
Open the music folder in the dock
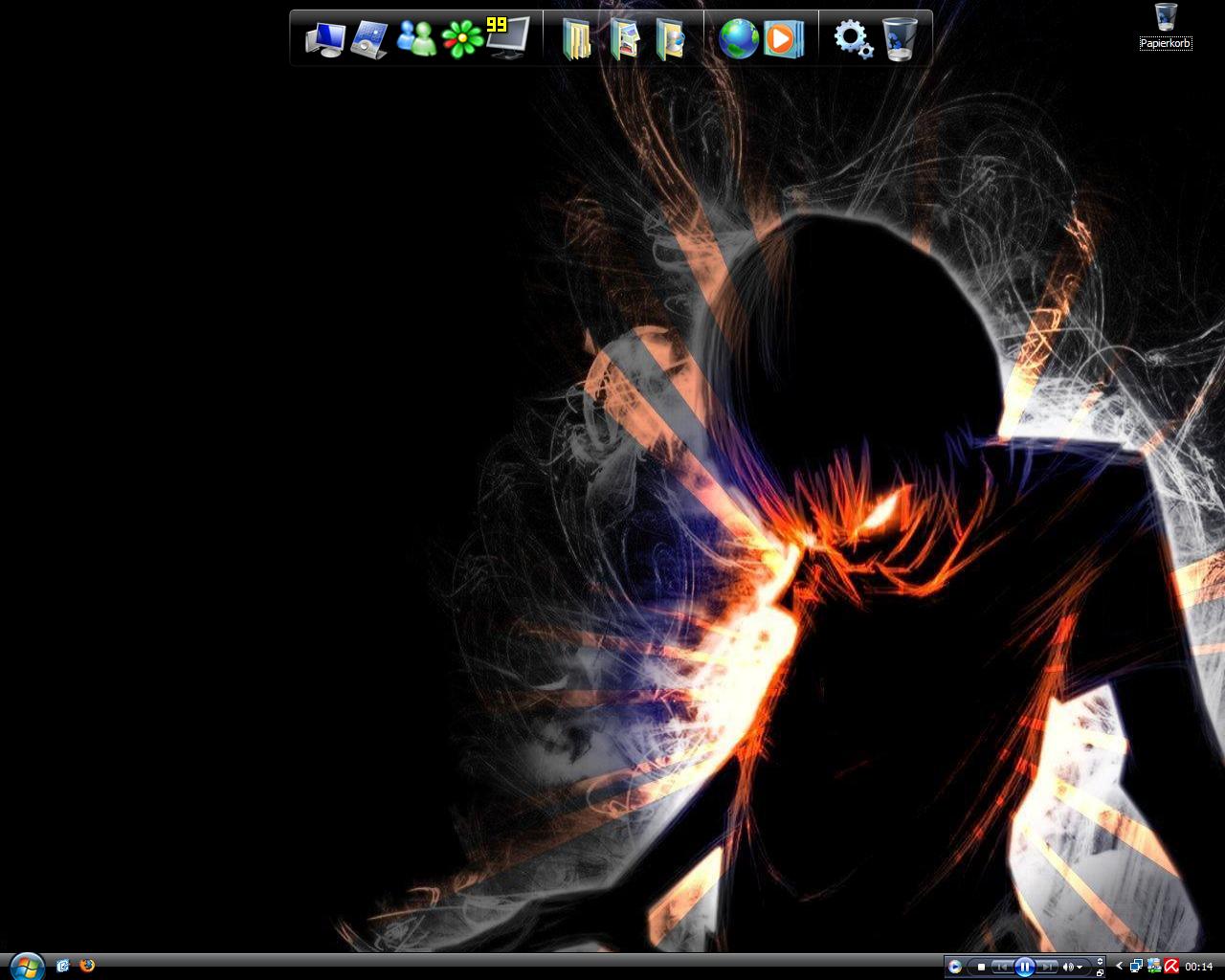(671, 39)
